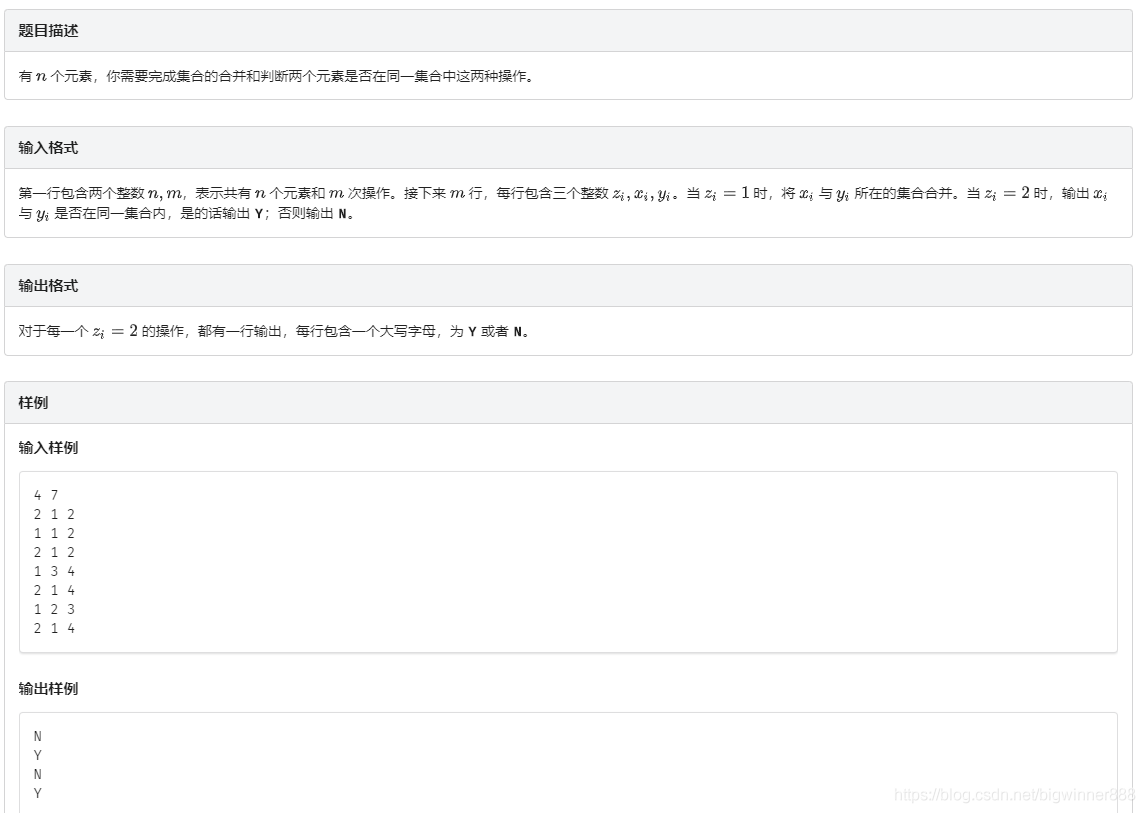Click the 样例 section heading

[x=33, y=402]
